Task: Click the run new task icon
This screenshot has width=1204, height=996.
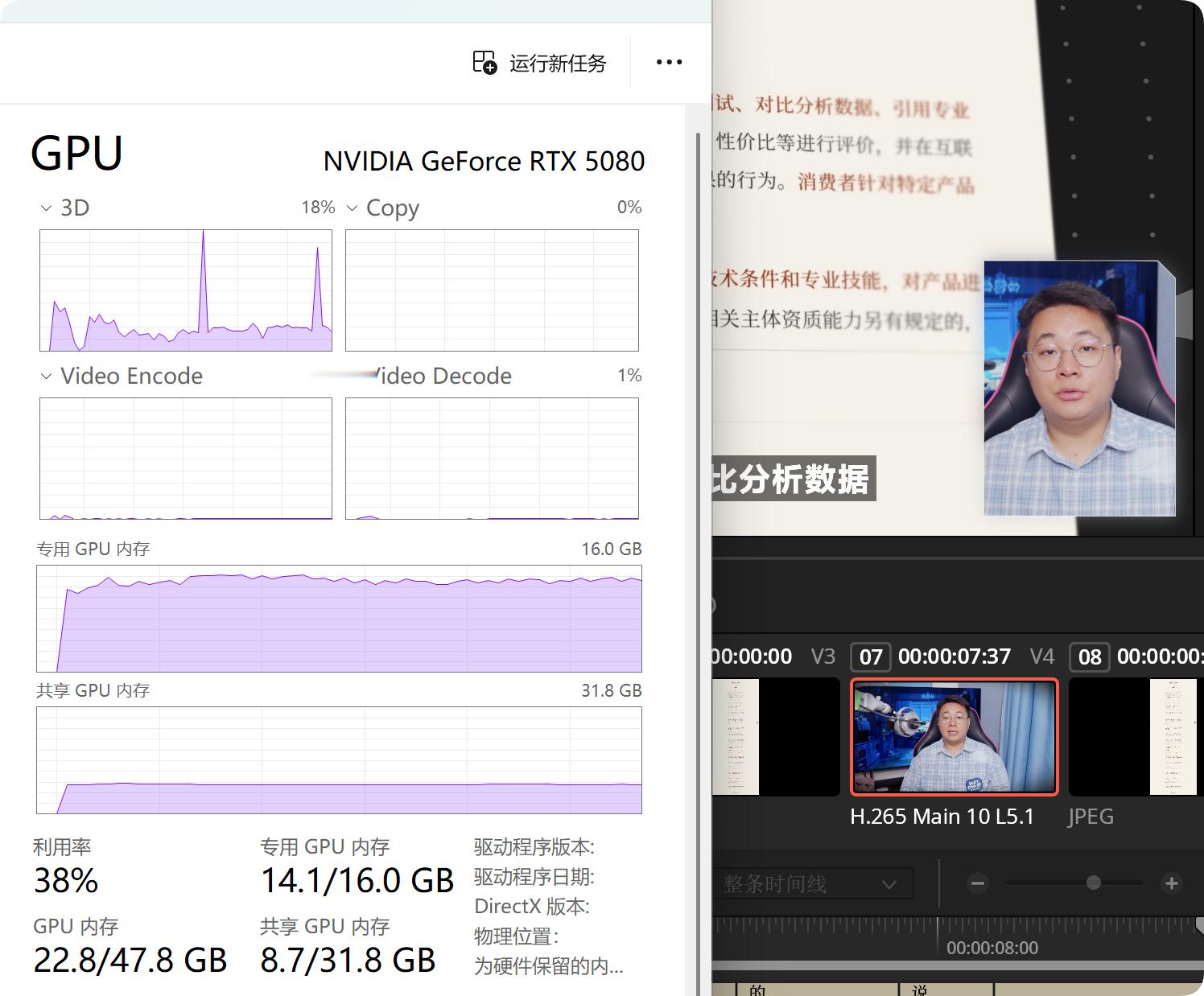Action: [x=484, y=63]
